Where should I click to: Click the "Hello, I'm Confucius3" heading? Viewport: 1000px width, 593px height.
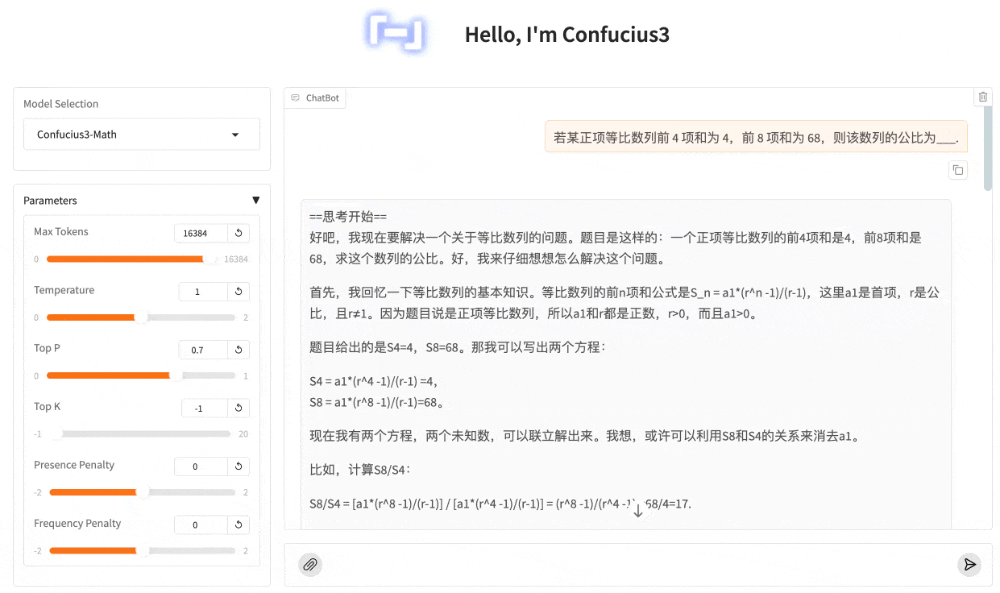567,34
